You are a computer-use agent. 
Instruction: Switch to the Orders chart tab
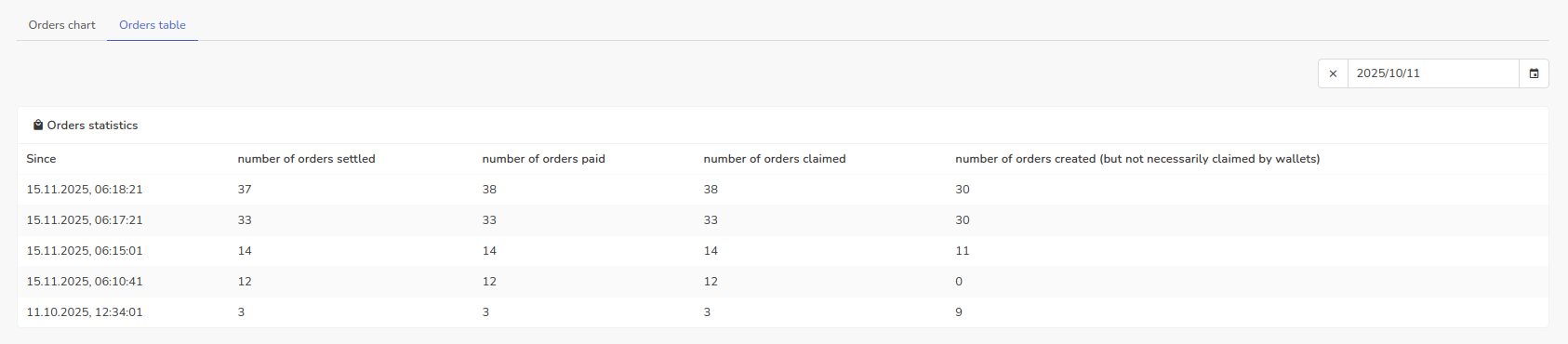click(62, 25)
